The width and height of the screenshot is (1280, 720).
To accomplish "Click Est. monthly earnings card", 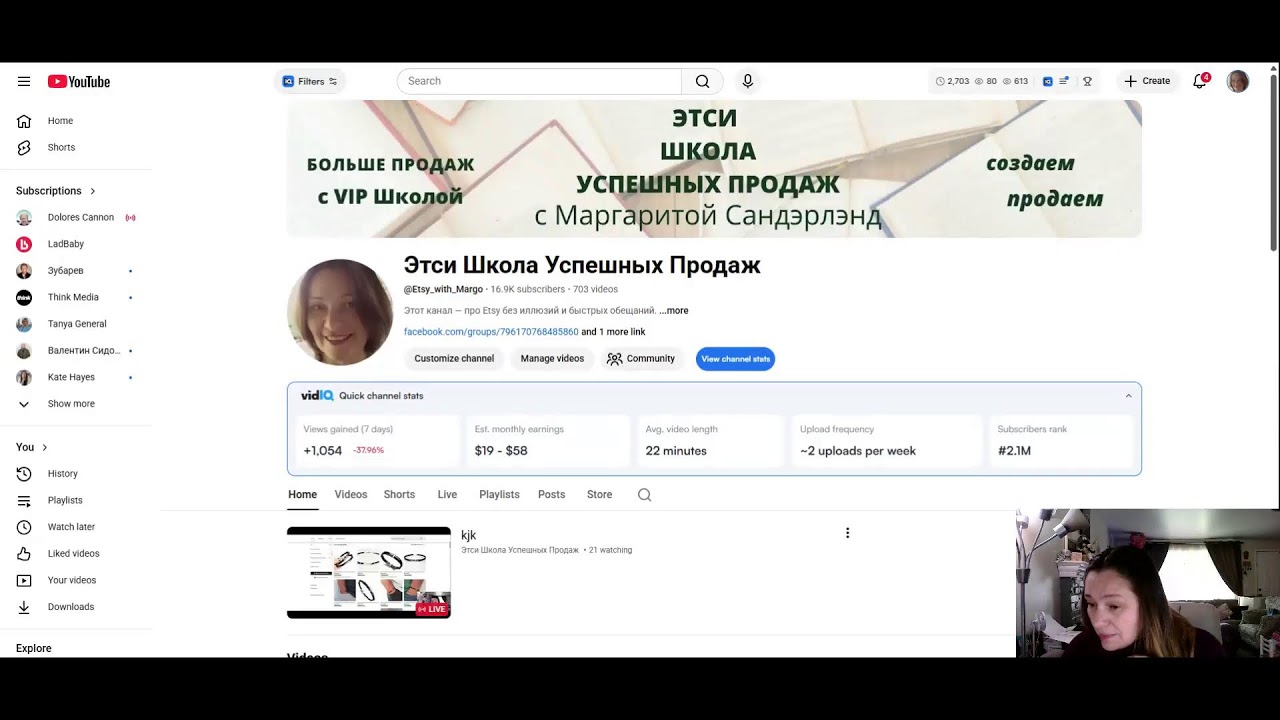I will click(x=547, y=441).
